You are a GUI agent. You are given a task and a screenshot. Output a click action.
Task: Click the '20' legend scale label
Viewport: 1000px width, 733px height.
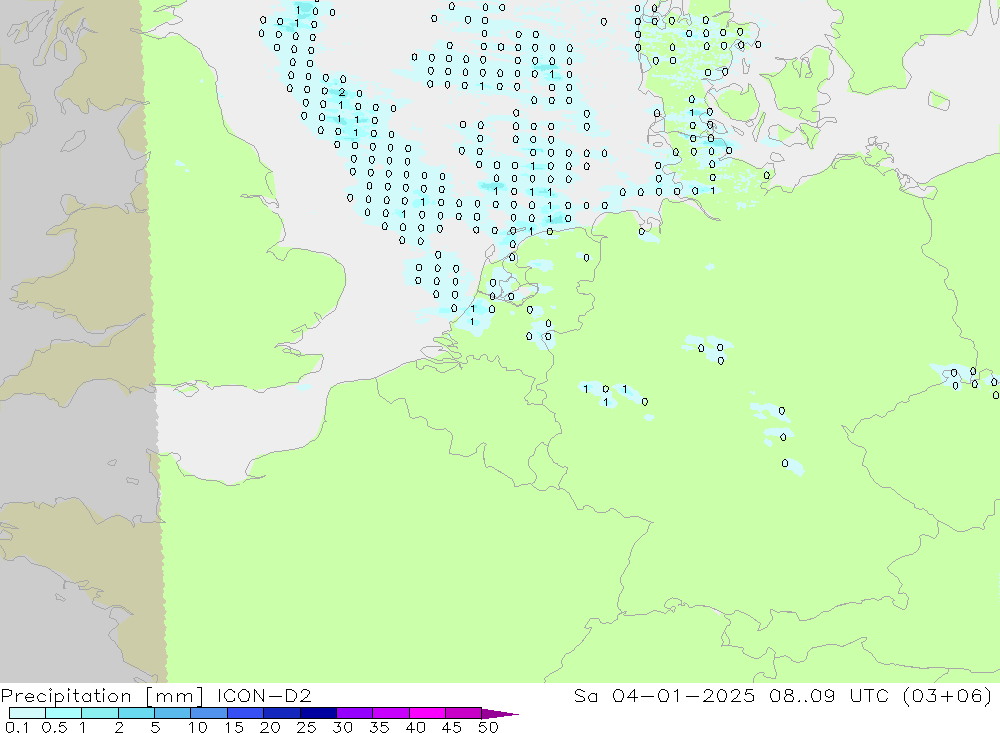pyautogui.click(x=270, y=727)
